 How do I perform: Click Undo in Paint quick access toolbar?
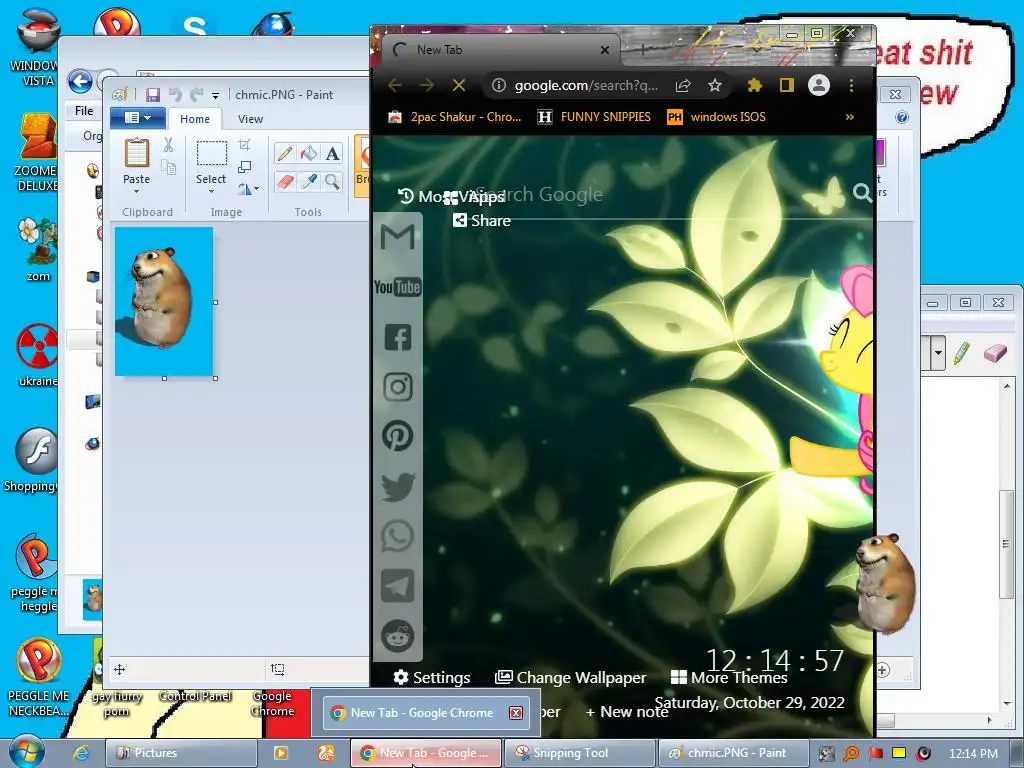point(175,95)
